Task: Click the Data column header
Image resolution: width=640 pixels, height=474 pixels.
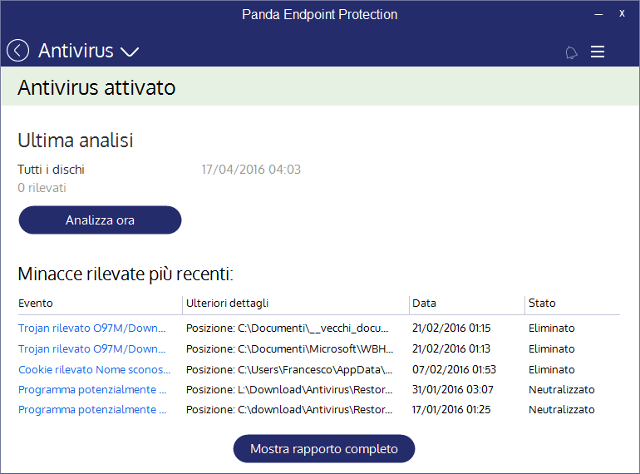Action: click(x=424, y=303)
